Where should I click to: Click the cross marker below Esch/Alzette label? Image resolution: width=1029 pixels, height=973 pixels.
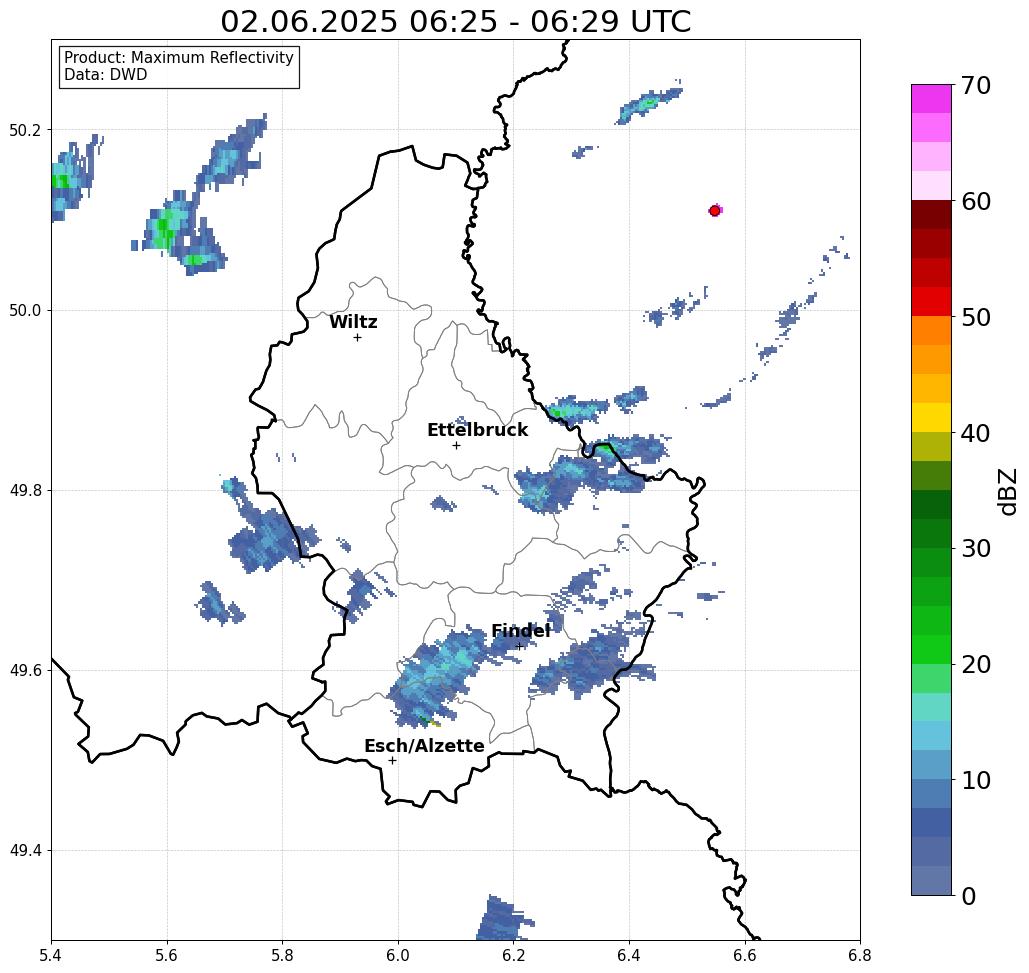coord(392,761)
